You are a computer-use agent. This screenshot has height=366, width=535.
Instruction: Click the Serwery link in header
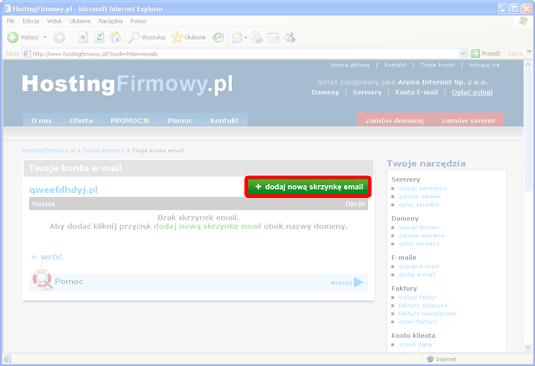[x=367, y=92]
